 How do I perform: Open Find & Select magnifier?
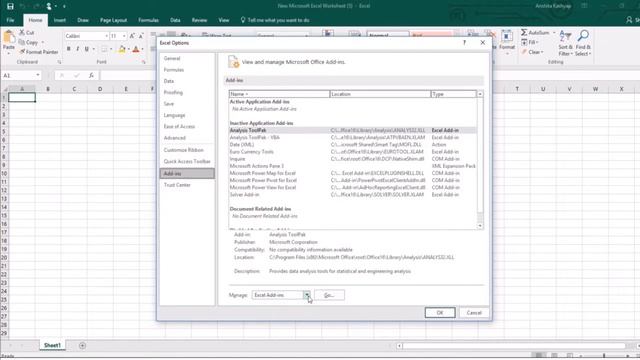[x=583, y=43]
